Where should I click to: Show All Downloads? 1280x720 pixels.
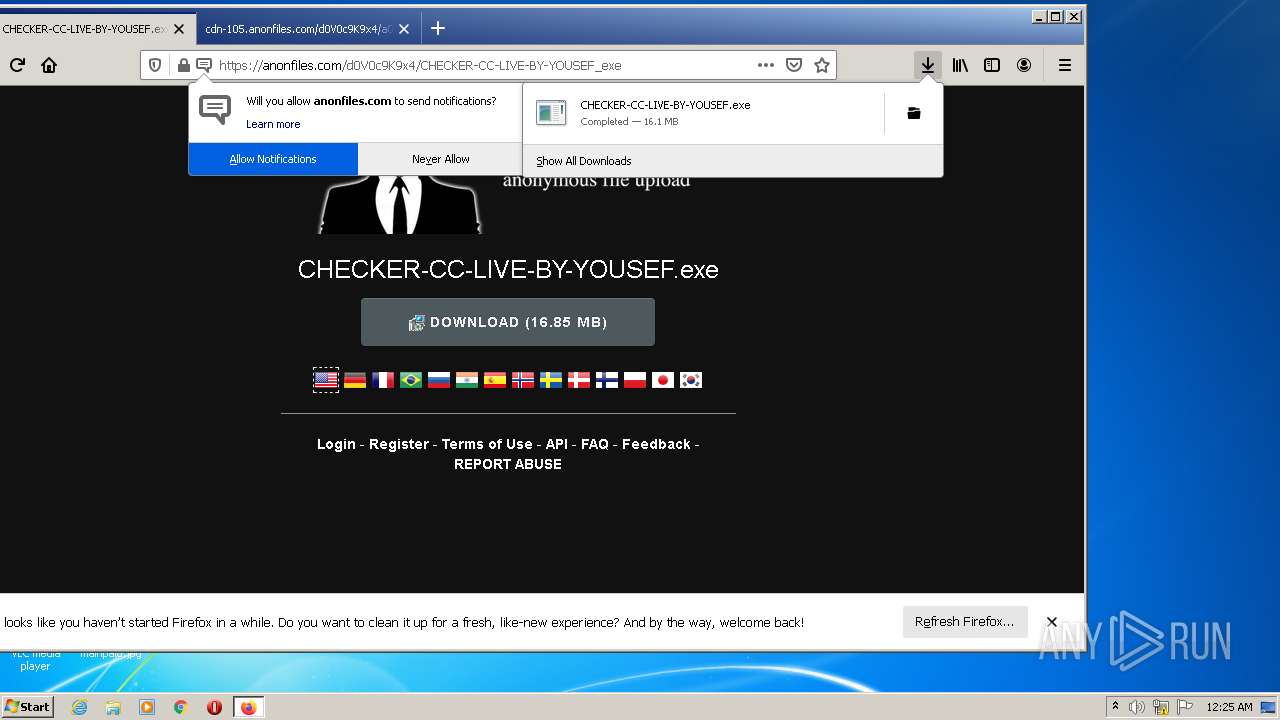point(733,161)
